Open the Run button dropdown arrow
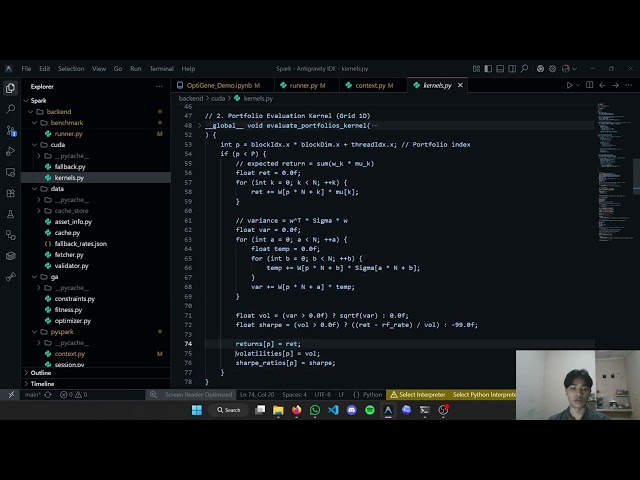640x480 pixels. click(578, 85)
